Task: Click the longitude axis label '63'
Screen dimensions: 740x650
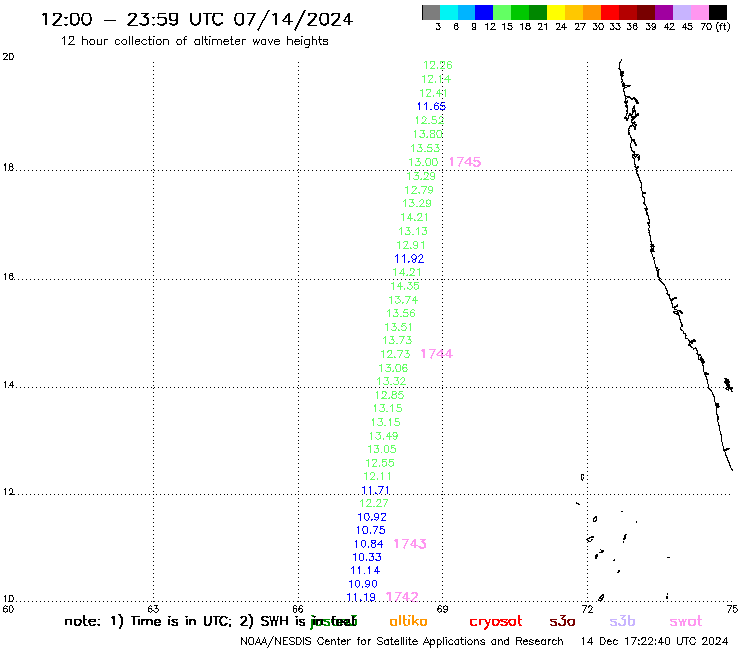Action: click(153, 609)
